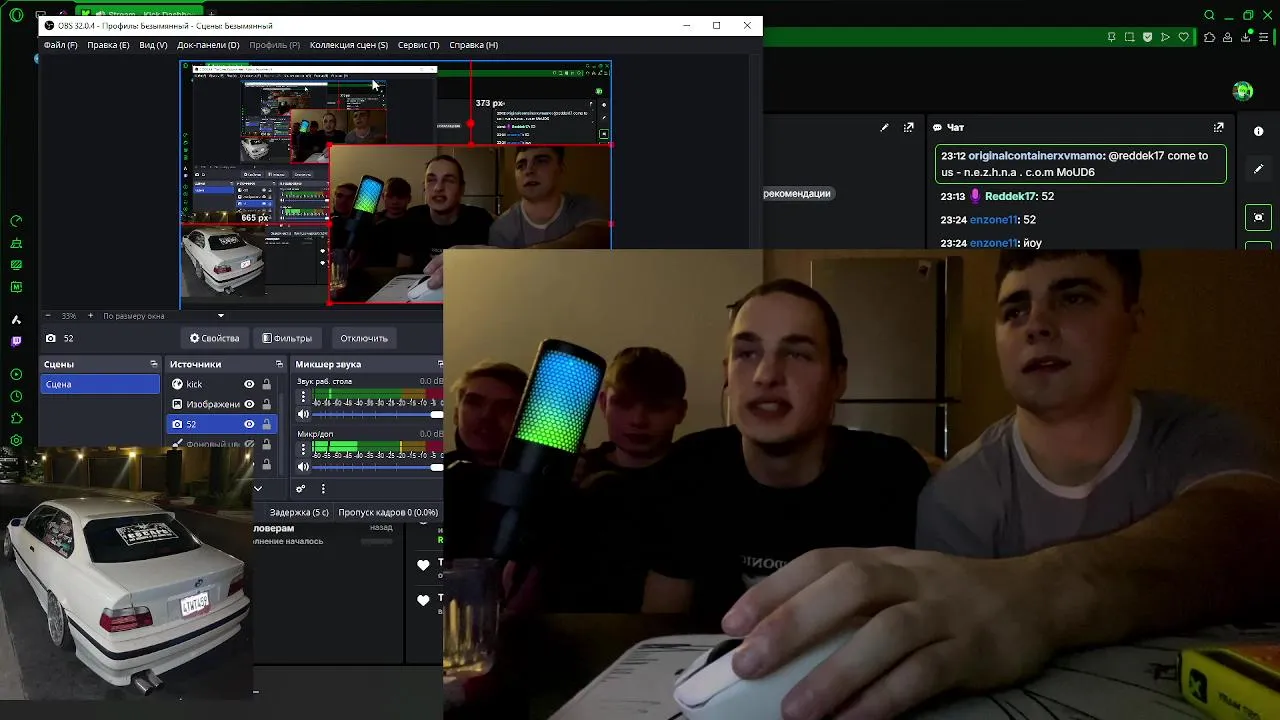Pop out the Чат panel

coord(1218,127)
